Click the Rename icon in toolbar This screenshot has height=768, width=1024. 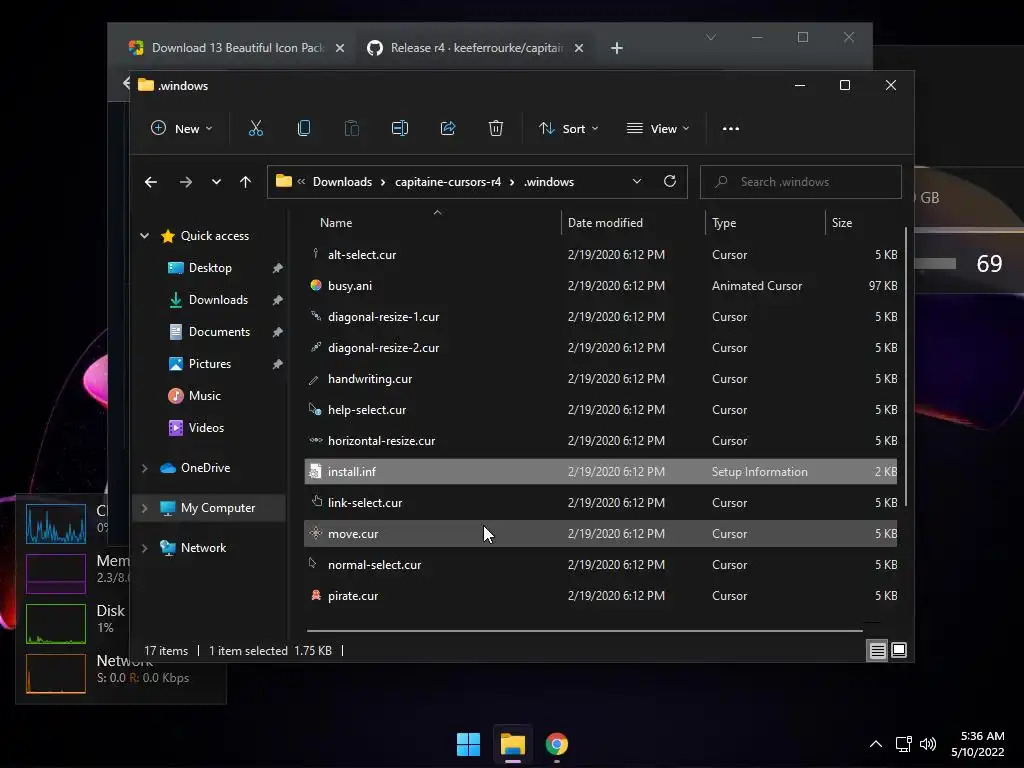point(400,129)
